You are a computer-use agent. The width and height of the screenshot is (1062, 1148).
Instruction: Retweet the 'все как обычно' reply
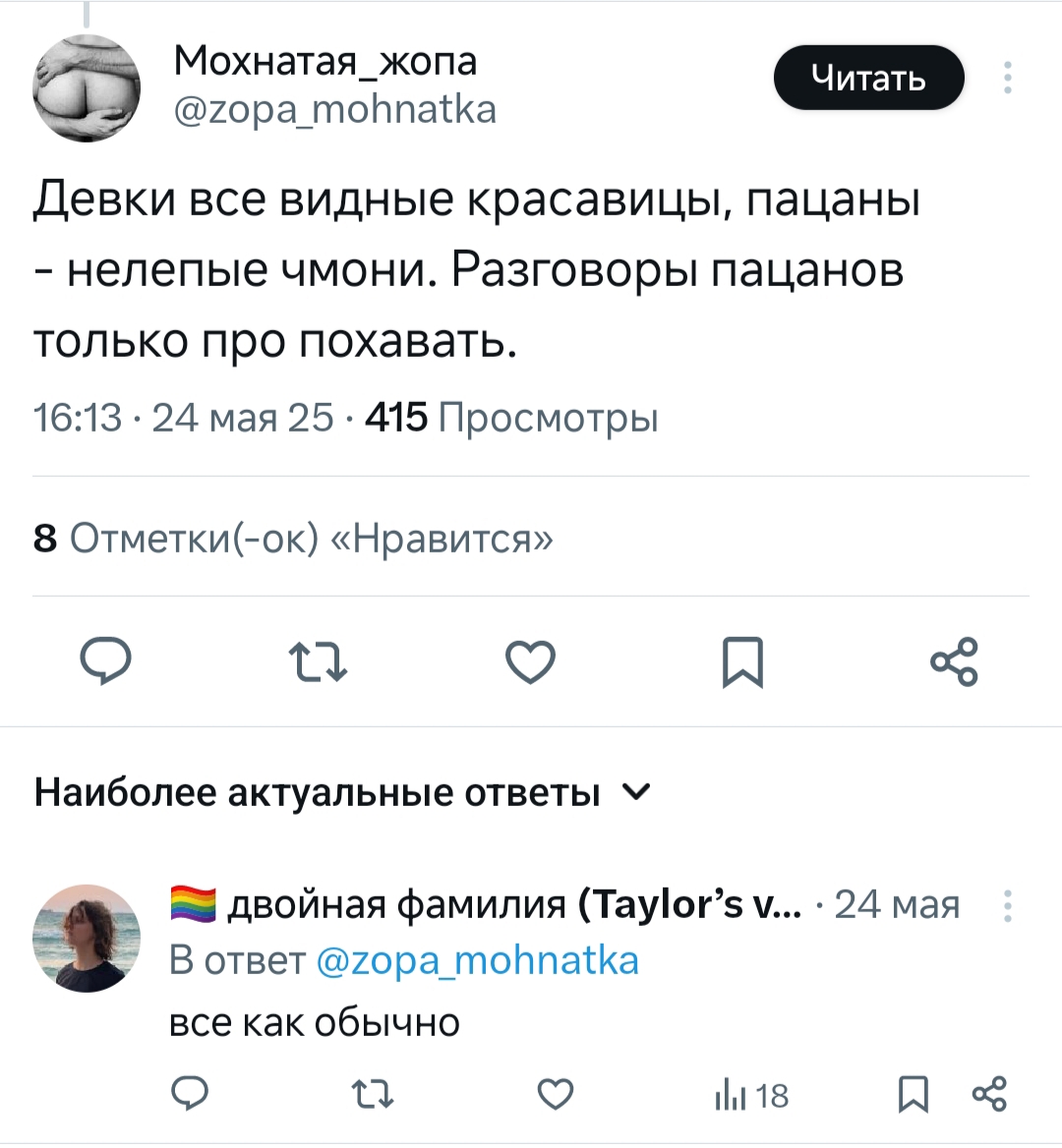point(373,1094)
